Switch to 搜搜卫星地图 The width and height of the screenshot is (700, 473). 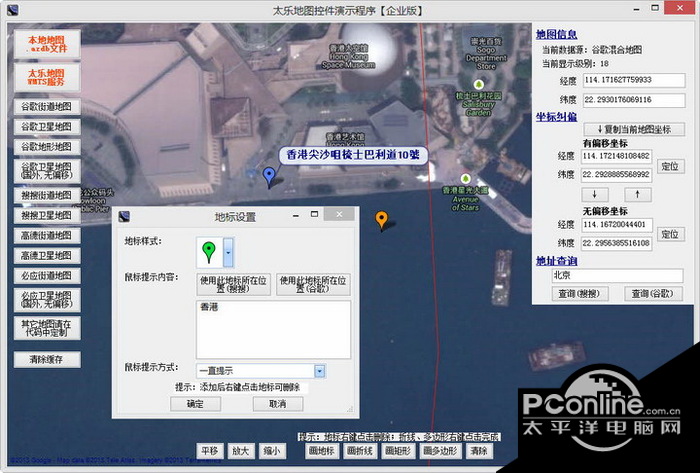point(47,216)
